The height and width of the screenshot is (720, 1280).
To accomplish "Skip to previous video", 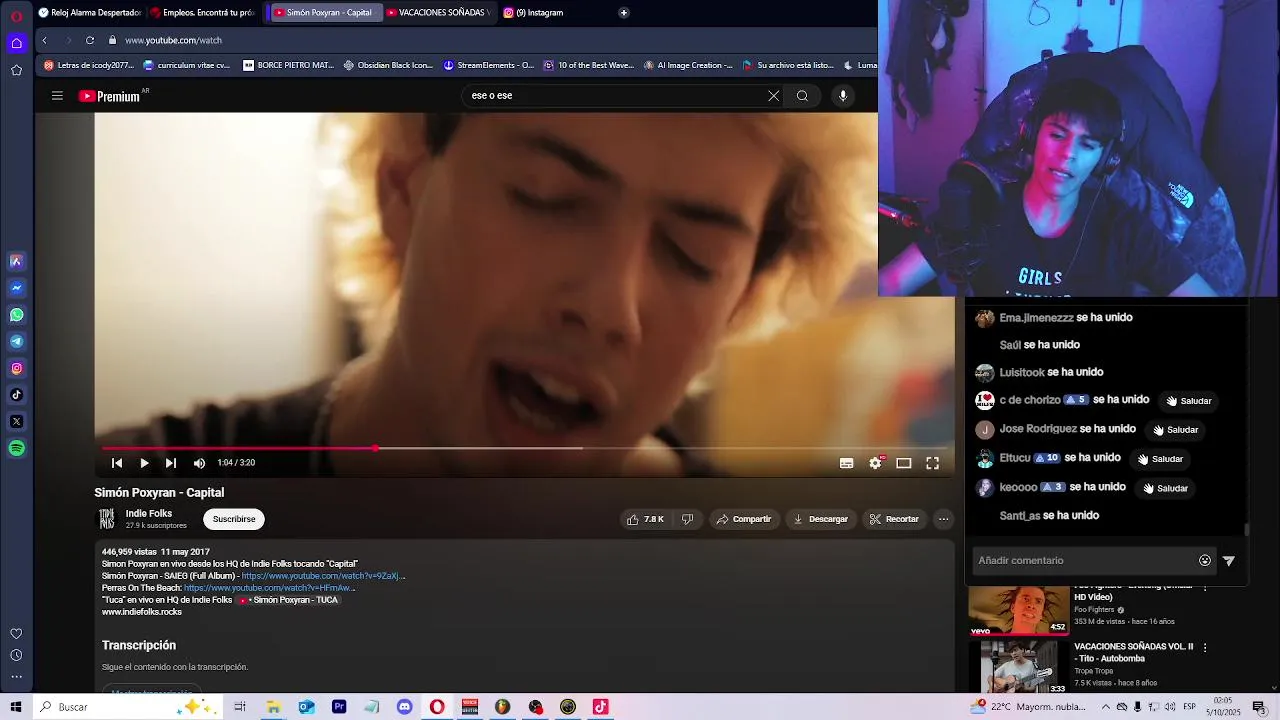I will click(x=117, y=463).
